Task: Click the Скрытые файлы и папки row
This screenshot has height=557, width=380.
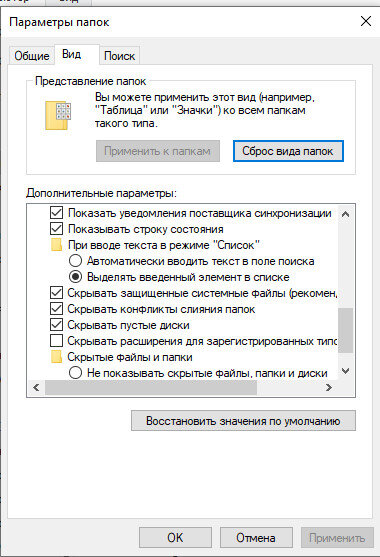Action: pyautogui.click(x=130, y=357)
